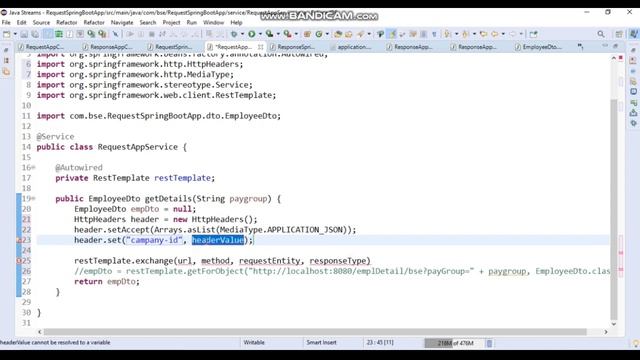
Task: Show the hidden editor tabs list
Action: (580, 47)
